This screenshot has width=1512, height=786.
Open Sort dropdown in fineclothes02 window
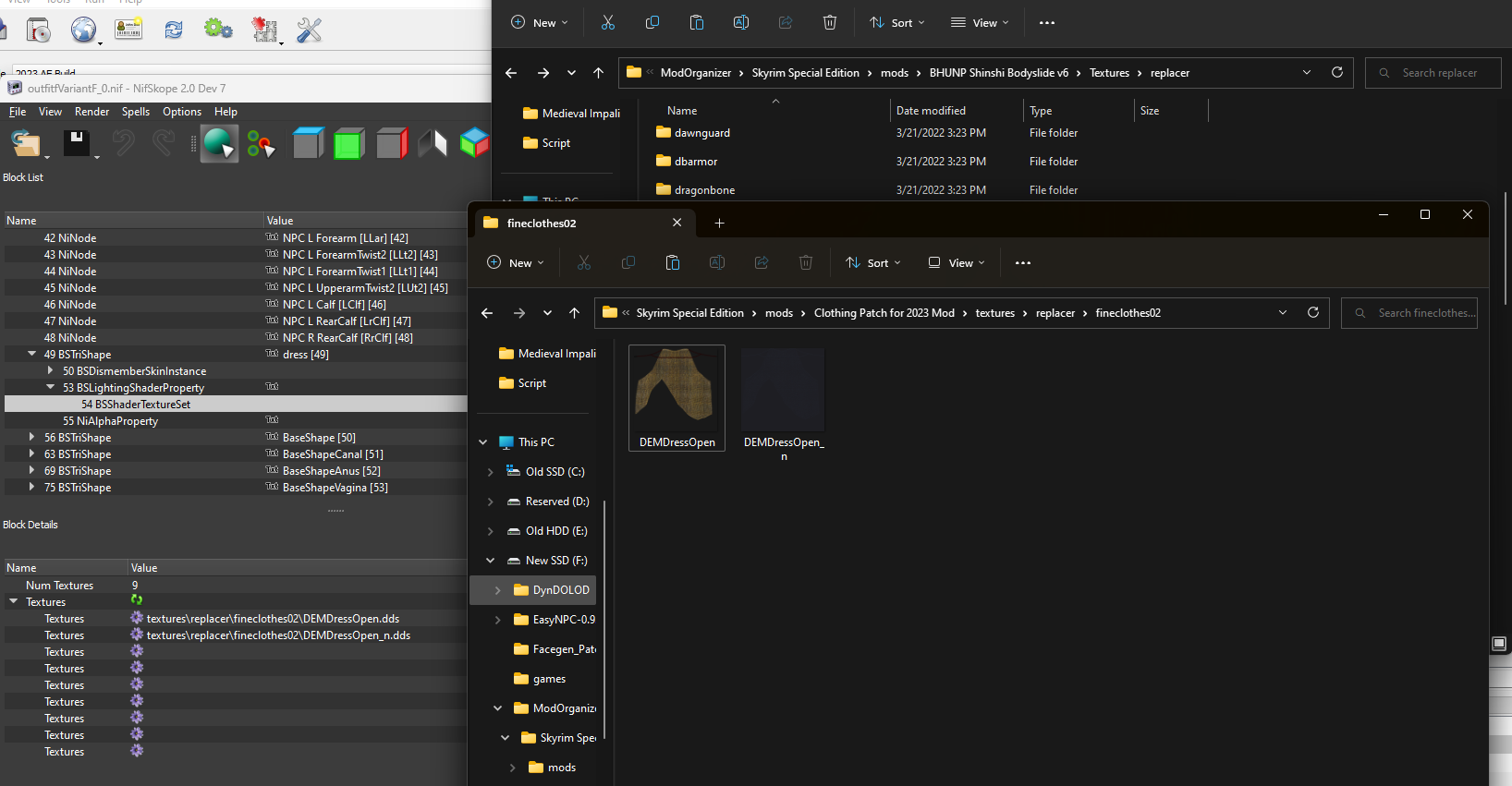pos(873,263)
